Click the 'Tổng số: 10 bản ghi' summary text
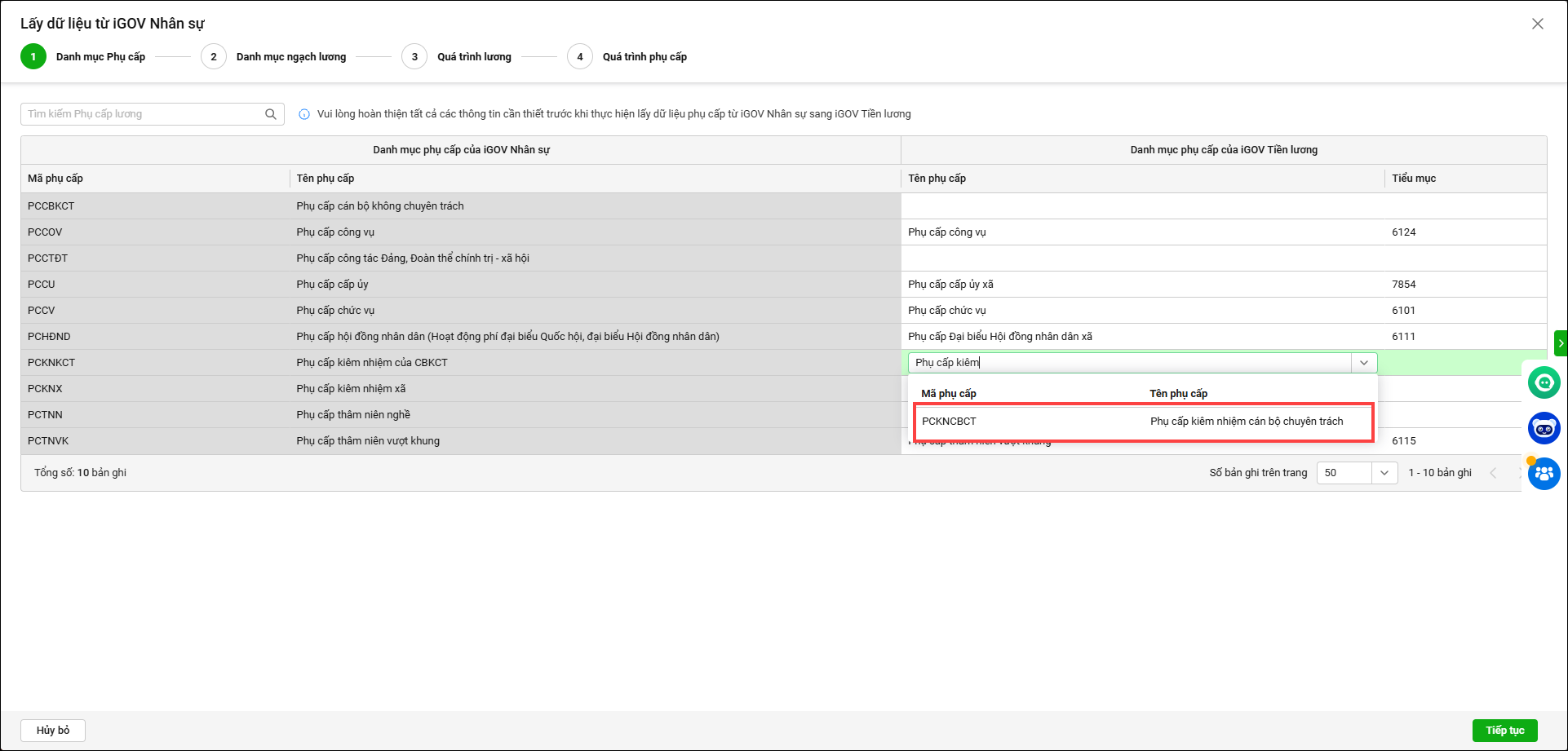Screen dimensions: 1568x751 click(80, 473)
